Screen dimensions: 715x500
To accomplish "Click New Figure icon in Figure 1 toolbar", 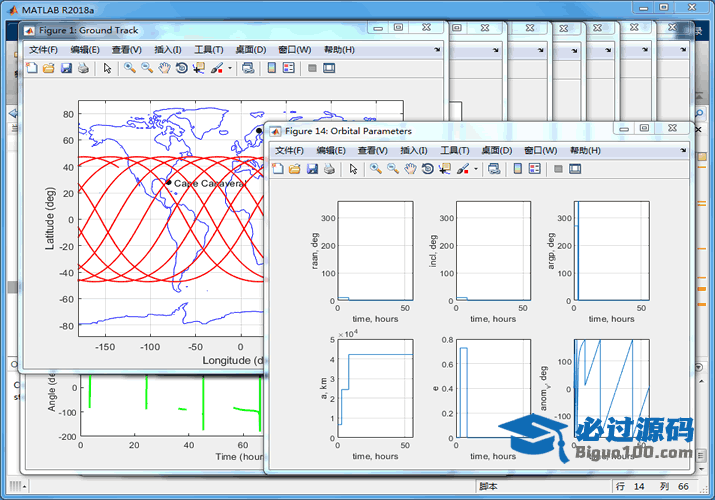I will coord(31,68).
